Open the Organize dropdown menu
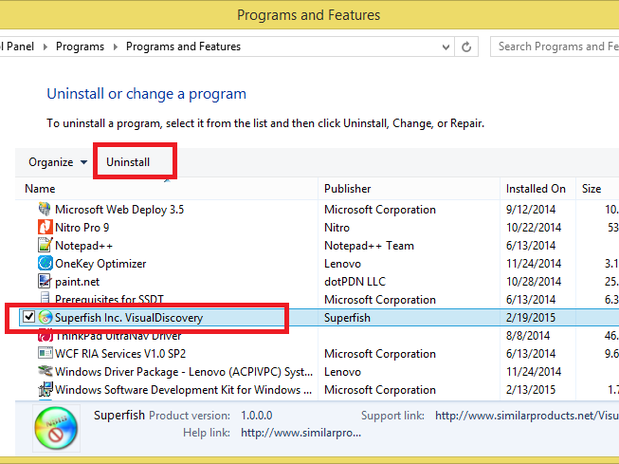This screenshot has width=619, height=464. [57, 162]
